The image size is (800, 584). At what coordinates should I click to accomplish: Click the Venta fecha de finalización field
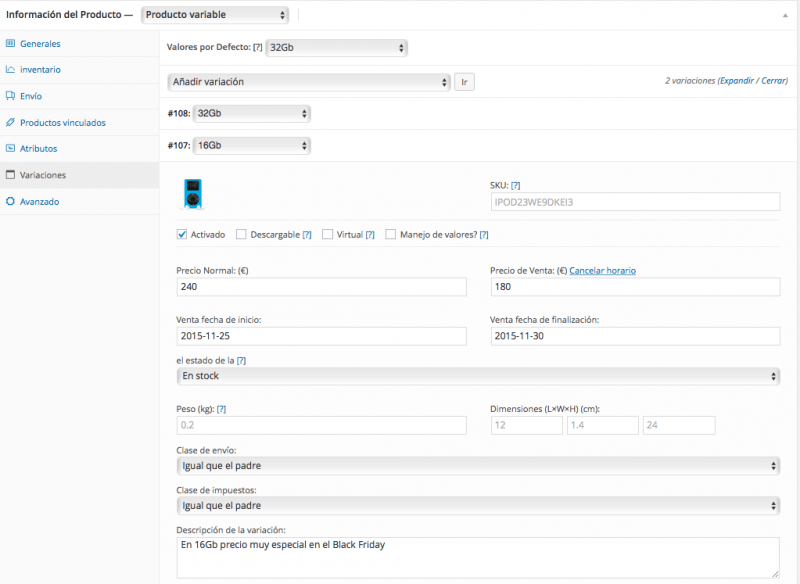(x=635, y=336)
